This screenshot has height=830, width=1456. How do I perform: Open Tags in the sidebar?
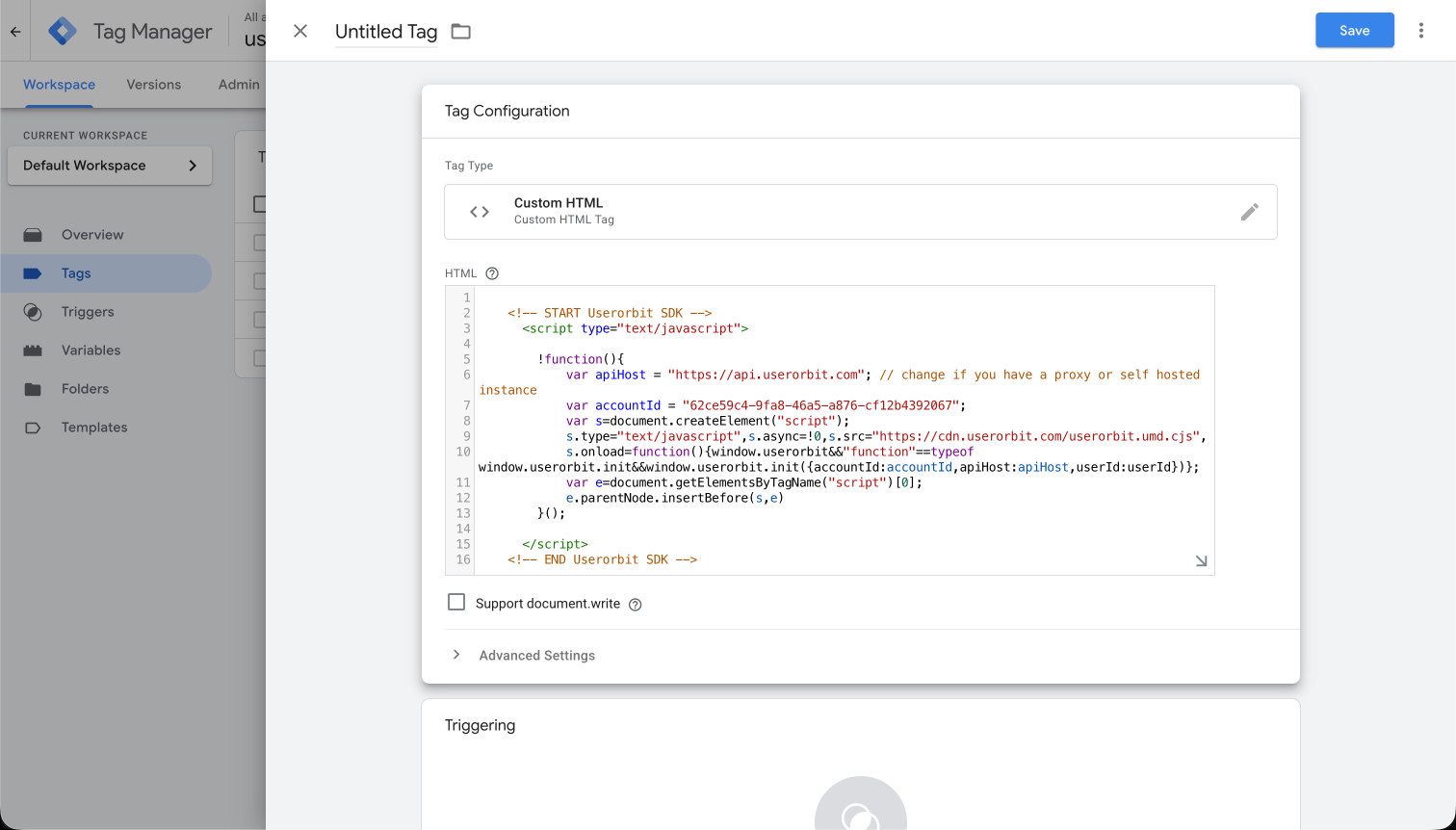click(x=106, y=273)
